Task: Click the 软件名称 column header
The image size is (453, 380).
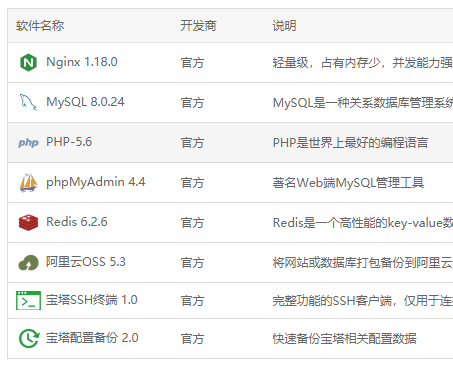Action: (40, 26)
